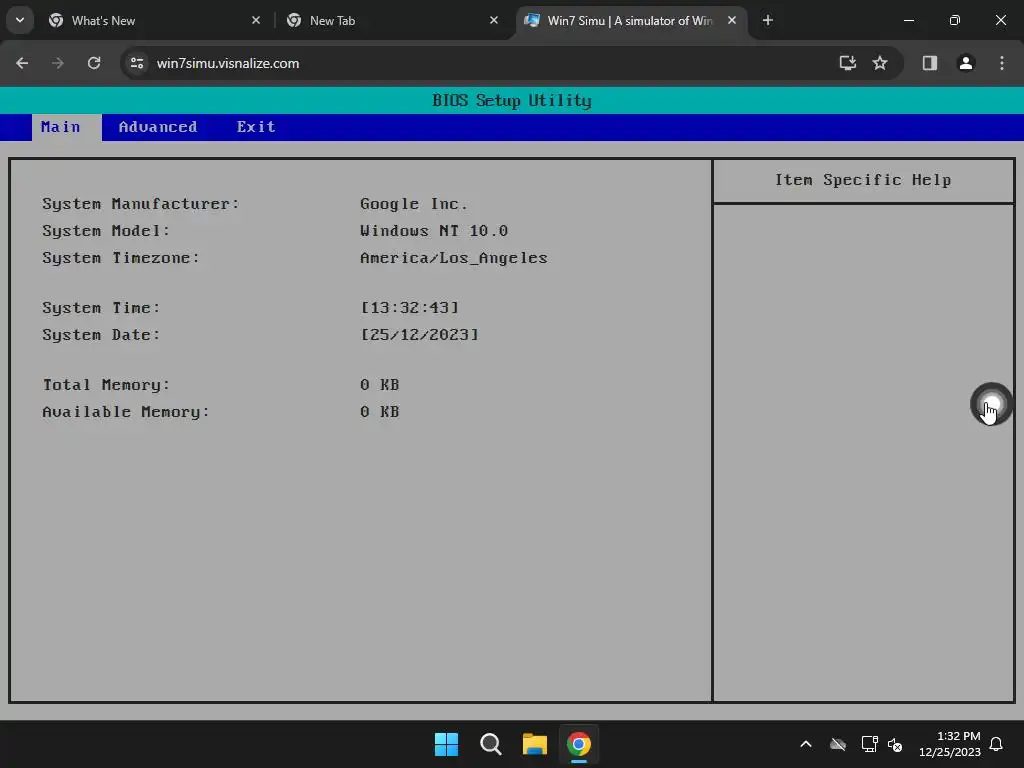
Task: Click the Available Memory 0 KB value
Action: click(379, 412)
